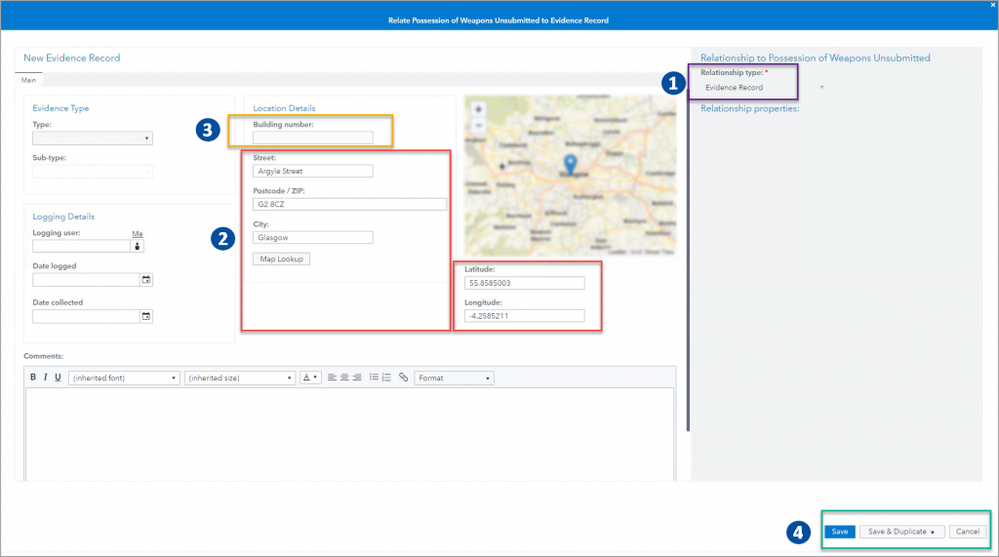Toggle bold formatting in Comments editor

coord(33,378)
